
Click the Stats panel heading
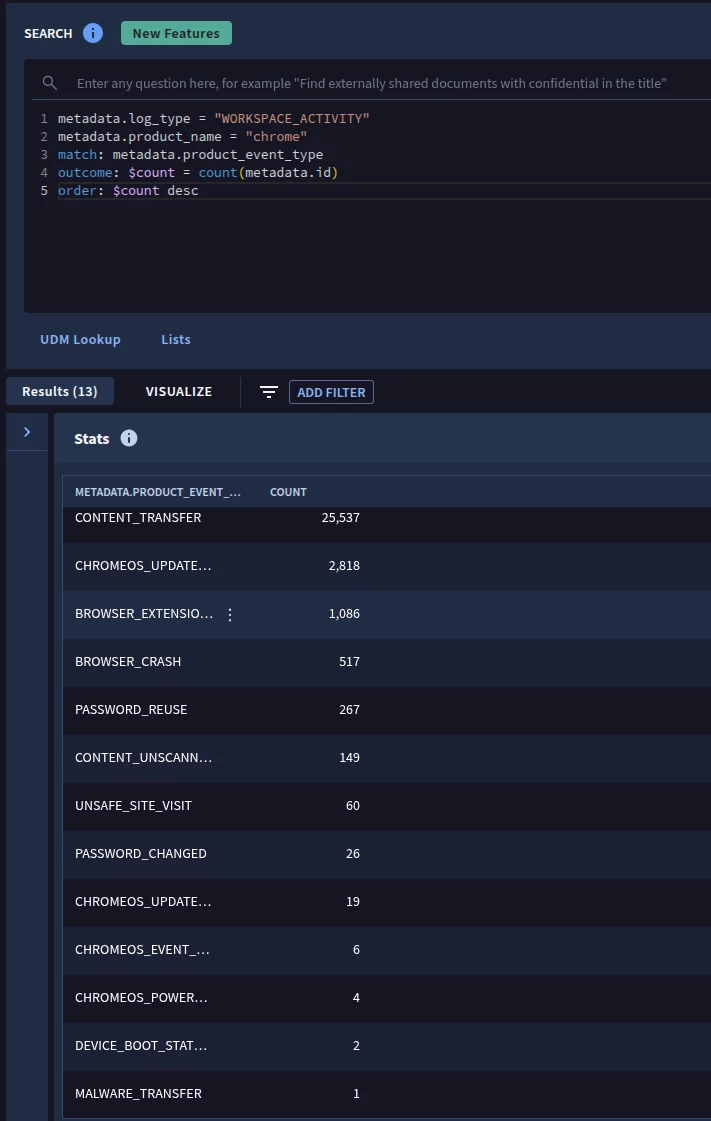91,439
